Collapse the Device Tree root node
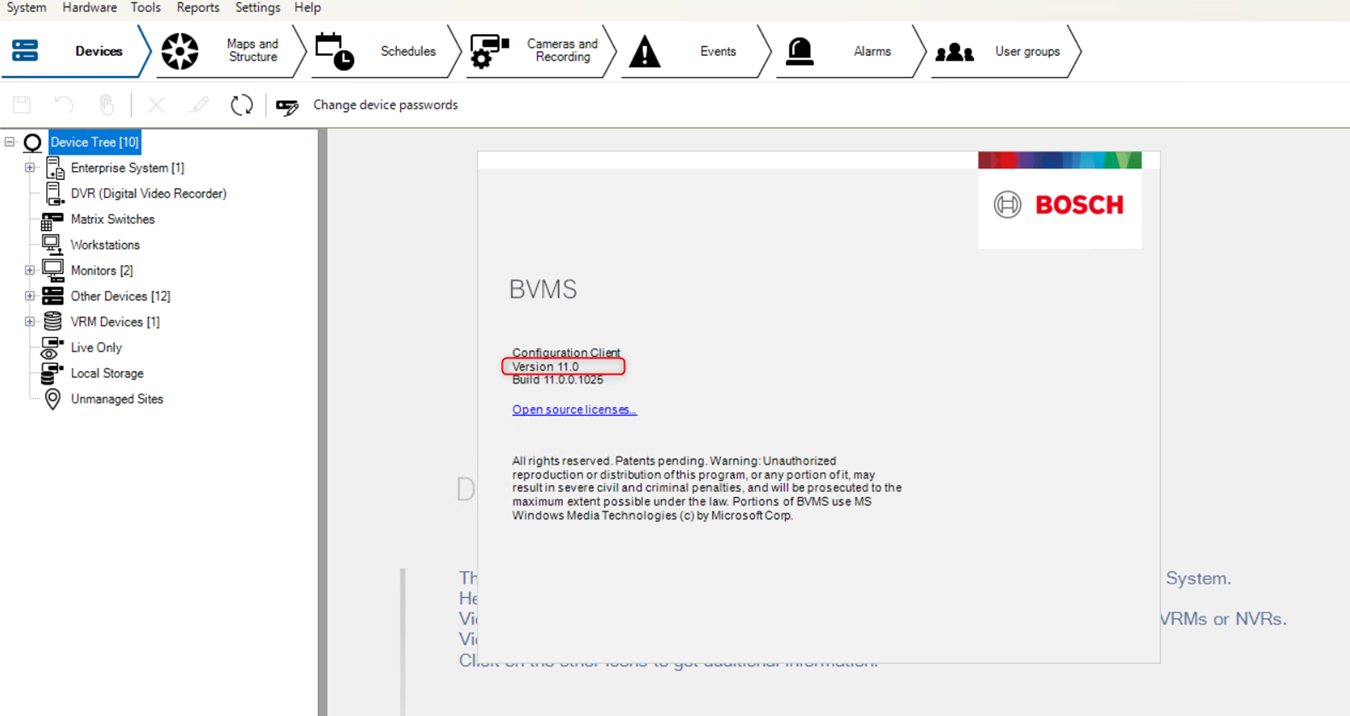Image resolution: width=1350 pixels, height=716 pixels. tap(10, 142)
